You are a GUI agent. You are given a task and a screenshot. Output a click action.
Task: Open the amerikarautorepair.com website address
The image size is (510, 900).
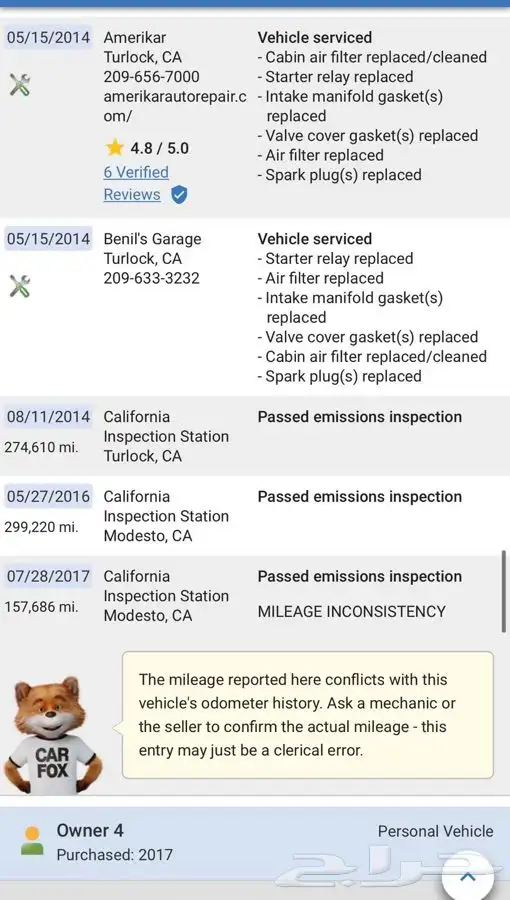click(x=175, y=106)
